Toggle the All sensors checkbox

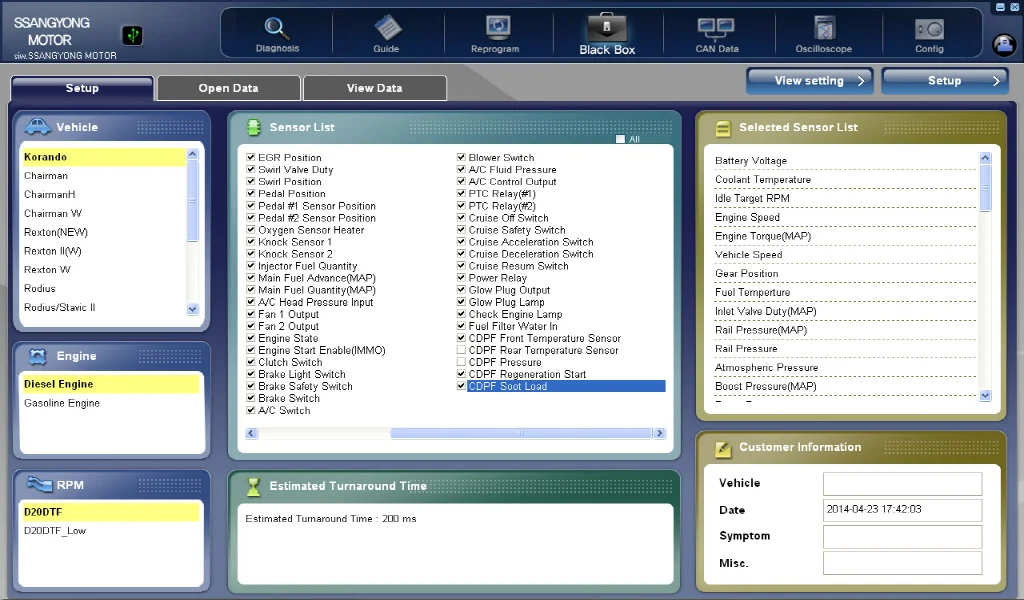(620, 139)
